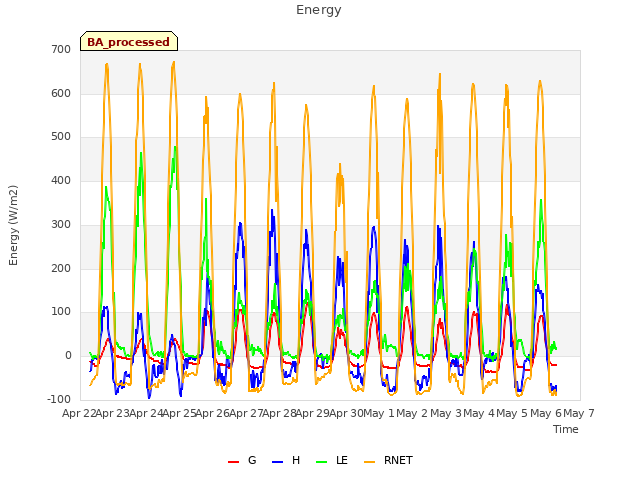Click the orange RNET legend swatch
640x480 pixels.
tap(369, 462)
